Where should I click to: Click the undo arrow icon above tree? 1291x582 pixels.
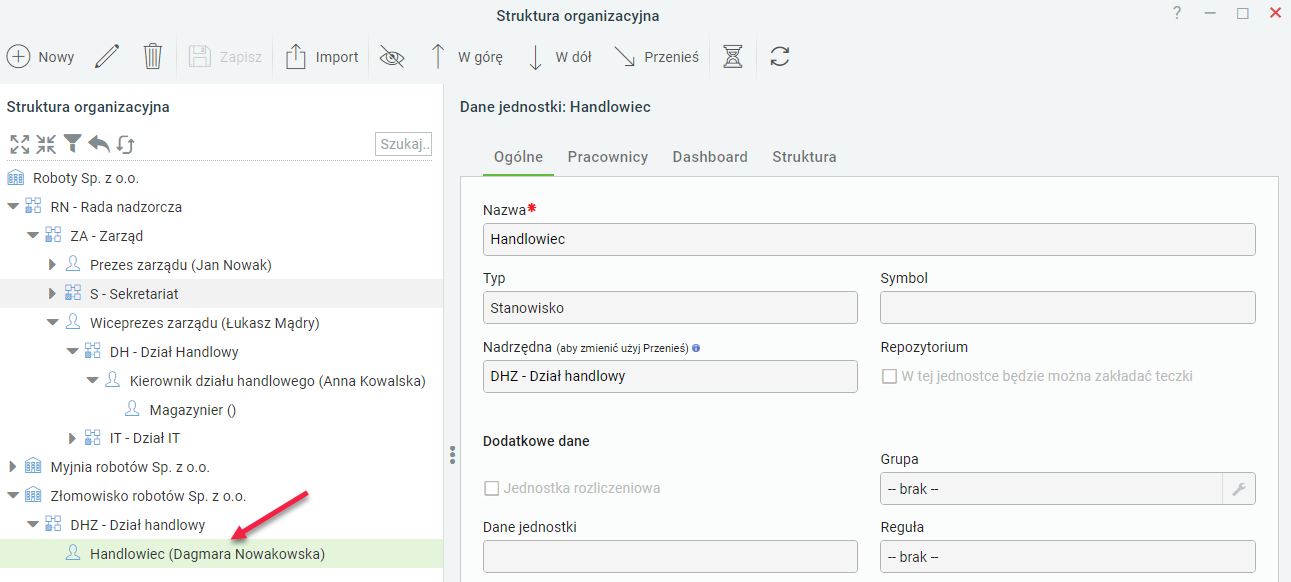tap(98, 144)
